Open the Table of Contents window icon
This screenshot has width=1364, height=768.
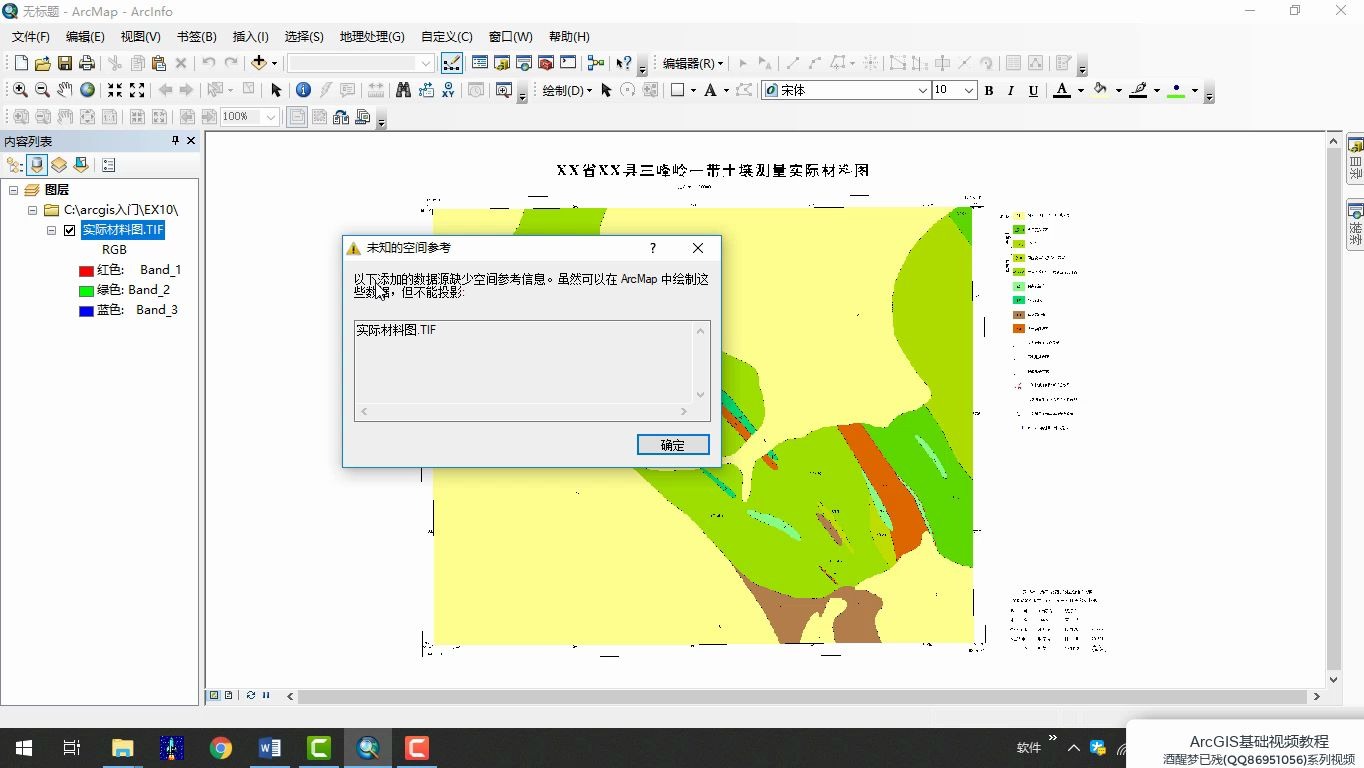pos(480,63)
